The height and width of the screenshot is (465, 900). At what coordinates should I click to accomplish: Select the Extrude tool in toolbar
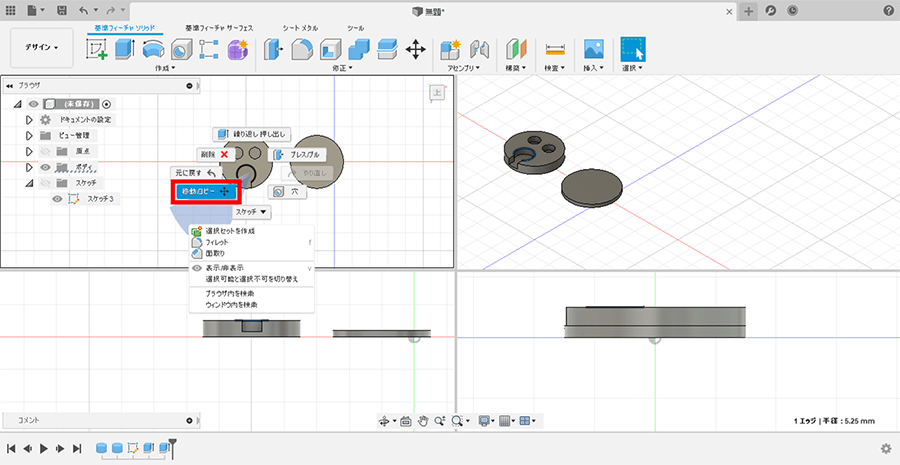point(126,49)
